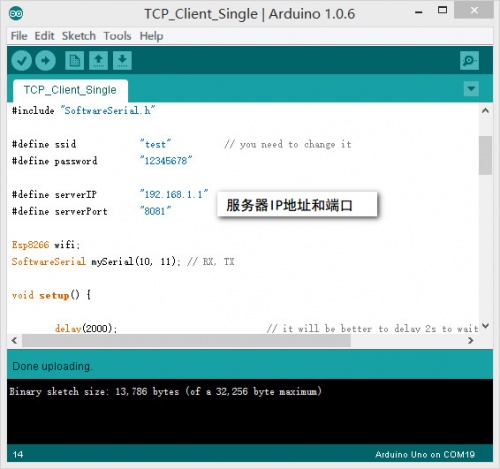The width and height of the screenshot is (500, 469).
Task: Click the horizontal scrollbar left arrow
Action: 14,341
